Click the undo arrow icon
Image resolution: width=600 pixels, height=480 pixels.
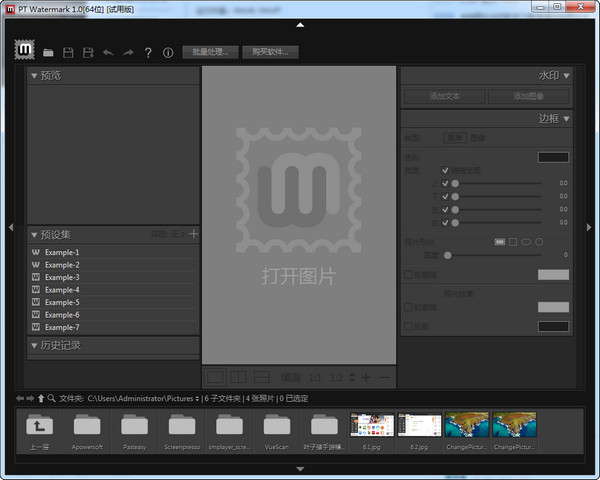[x=108, y=52]
